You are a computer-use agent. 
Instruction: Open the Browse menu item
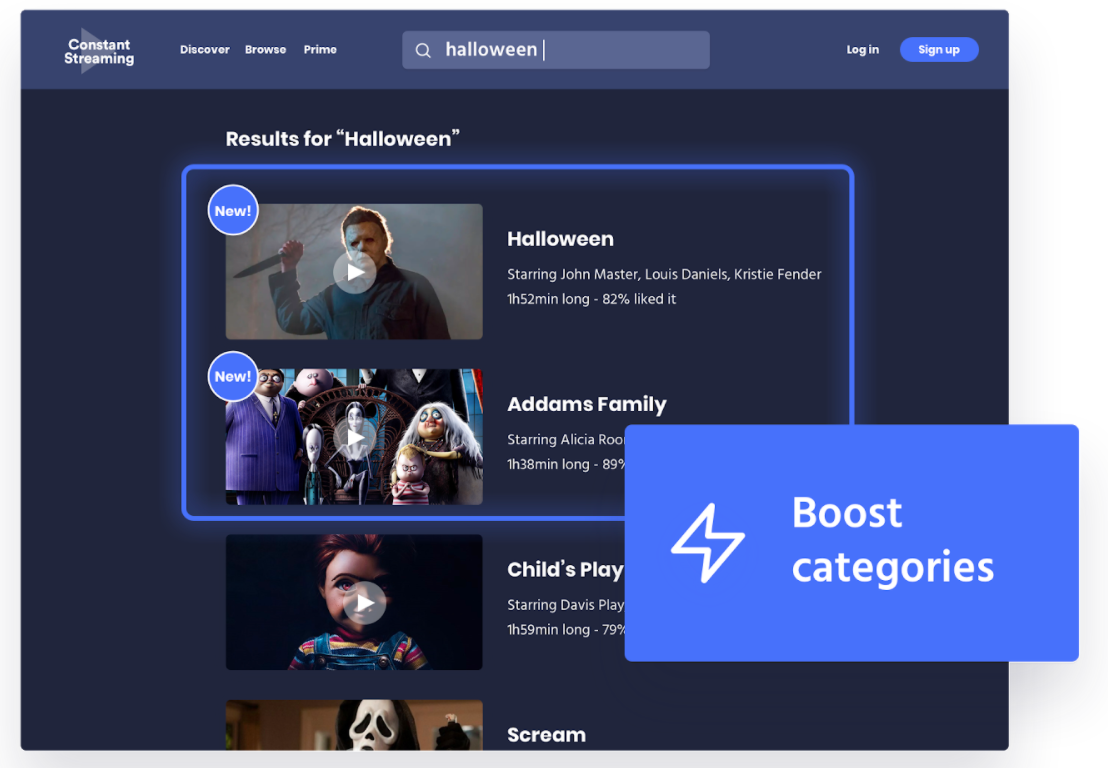click(x=265, y=50)
